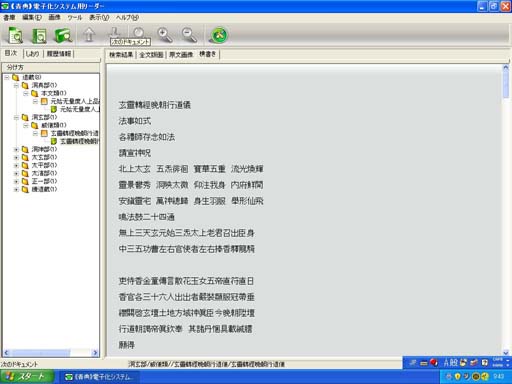Open the ヘルプ menu

127,18
